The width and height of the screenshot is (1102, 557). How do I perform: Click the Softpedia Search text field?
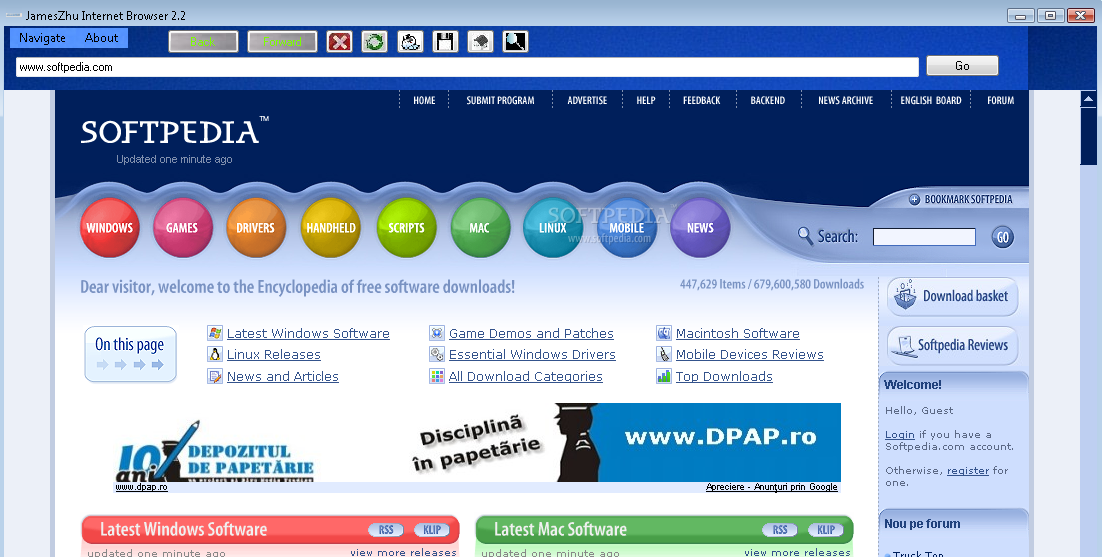point(924,237)
